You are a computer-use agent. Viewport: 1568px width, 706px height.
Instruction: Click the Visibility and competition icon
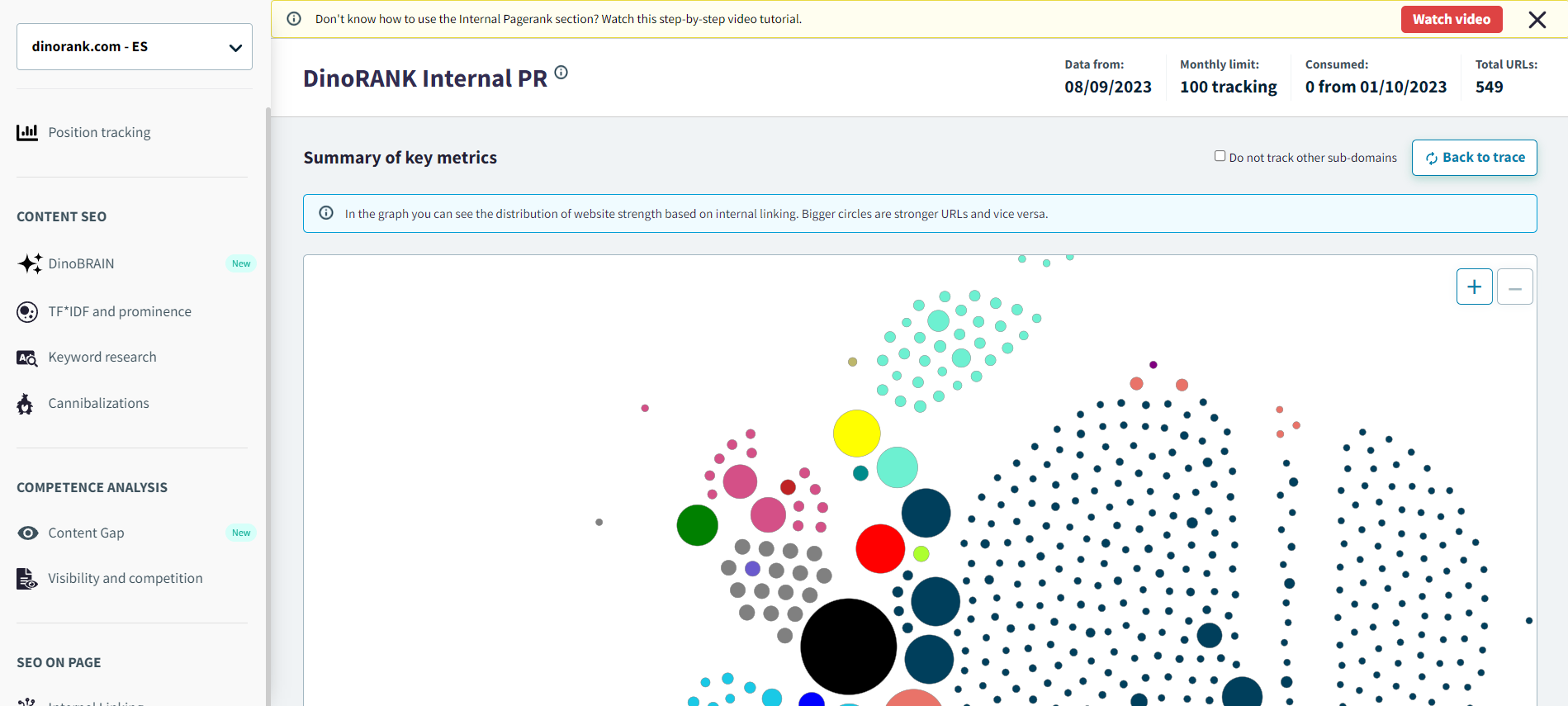coord(27,579)
